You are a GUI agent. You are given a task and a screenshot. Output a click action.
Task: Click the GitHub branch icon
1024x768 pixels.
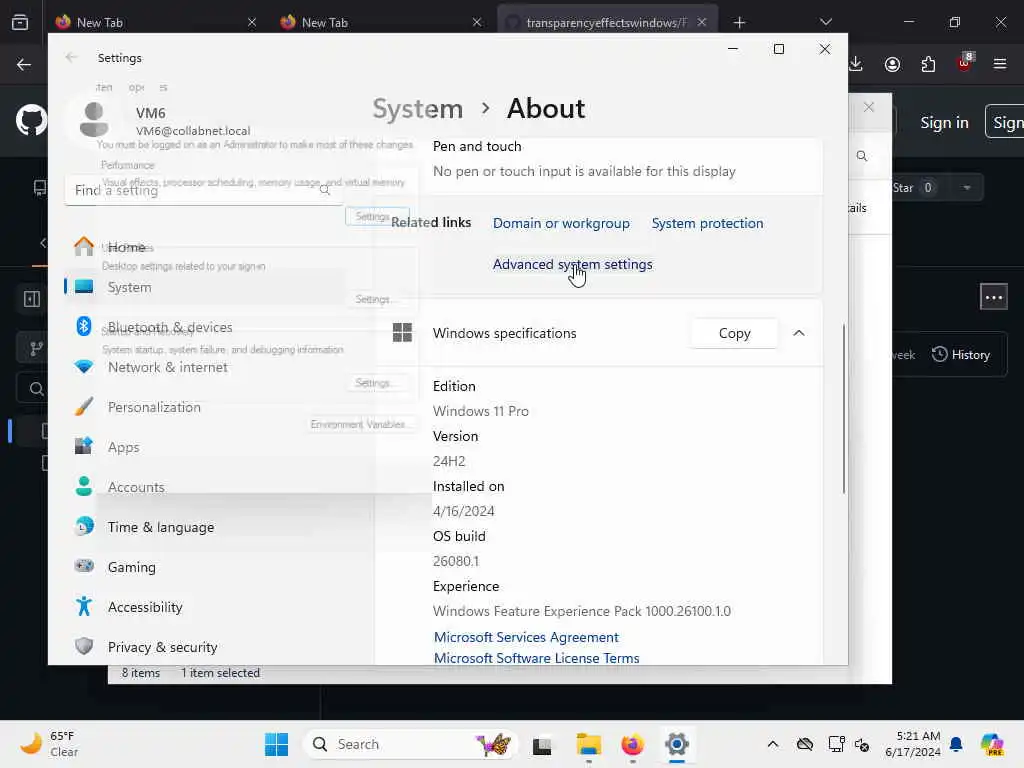(x=37, y=349)
